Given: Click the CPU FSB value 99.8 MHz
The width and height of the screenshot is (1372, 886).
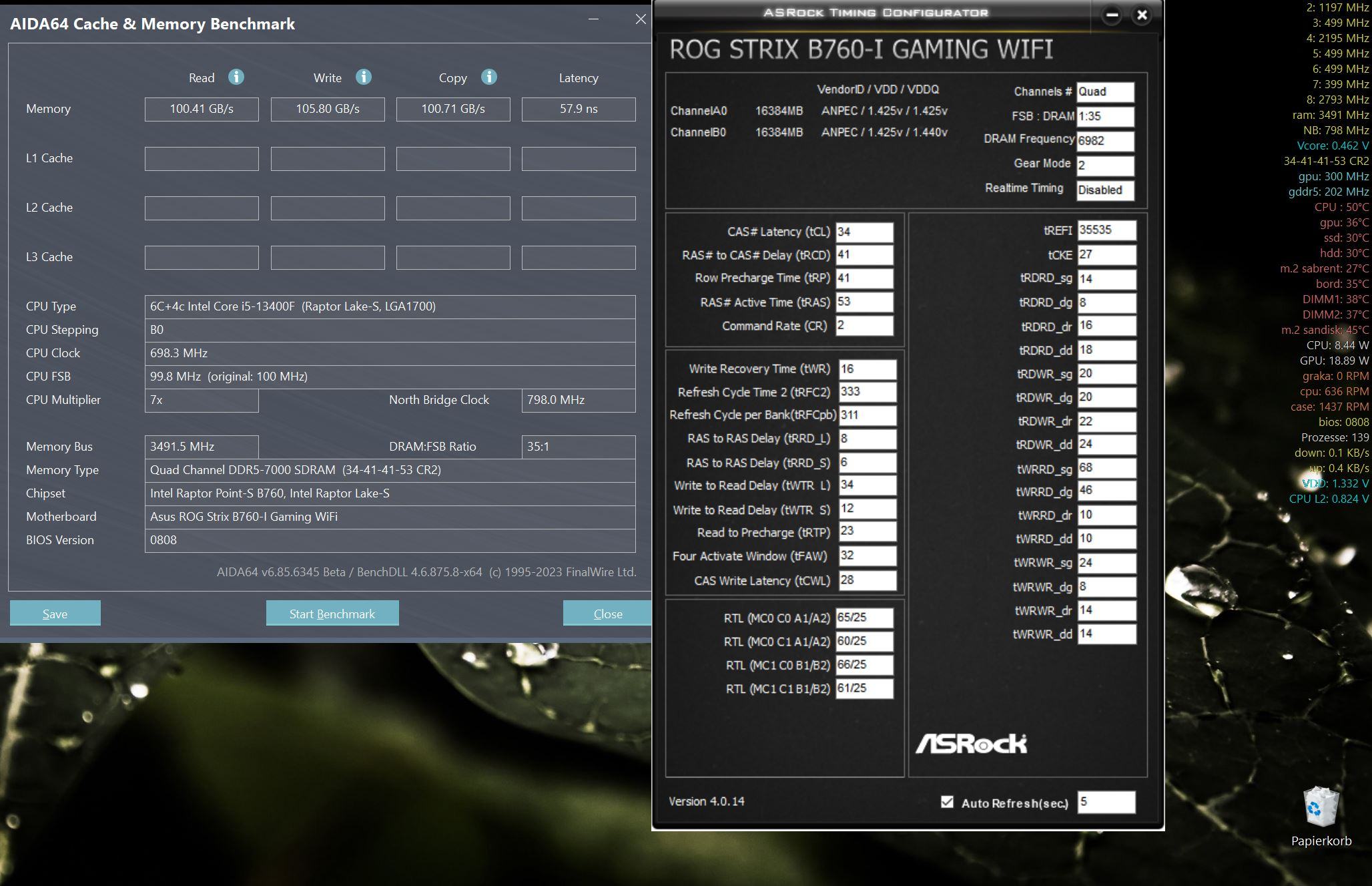Looking at the screenshot, I should 390,377.
